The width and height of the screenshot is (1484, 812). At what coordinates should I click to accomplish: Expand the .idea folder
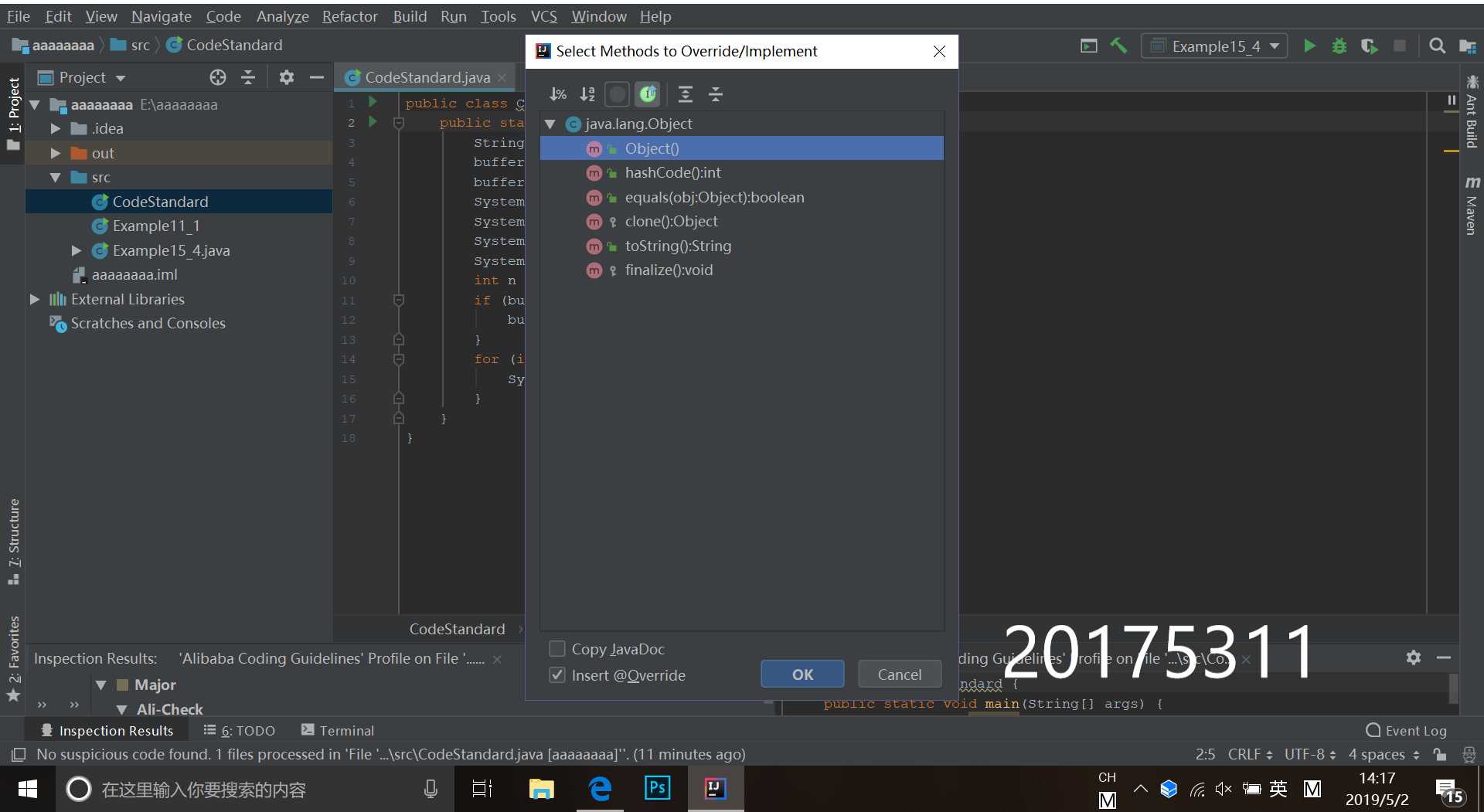56,128
